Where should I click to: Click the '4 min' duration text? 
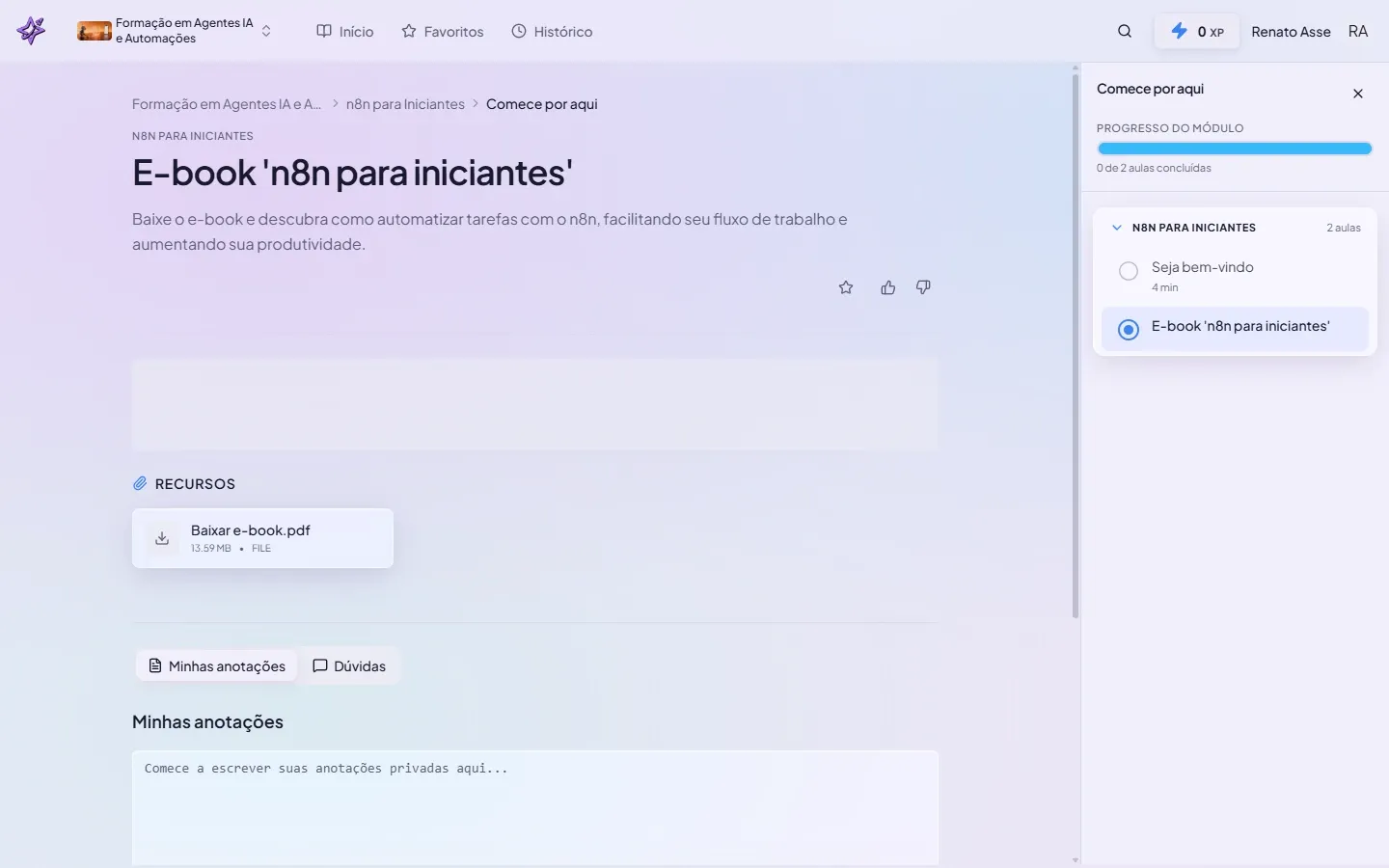(x=1164, y=287)
